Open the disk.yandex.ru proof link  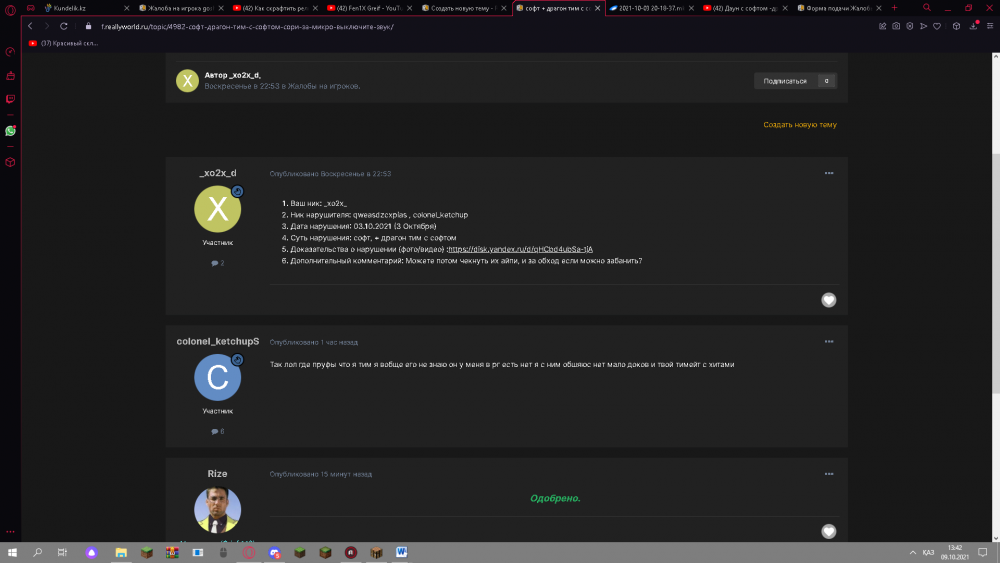click(520, 249)
